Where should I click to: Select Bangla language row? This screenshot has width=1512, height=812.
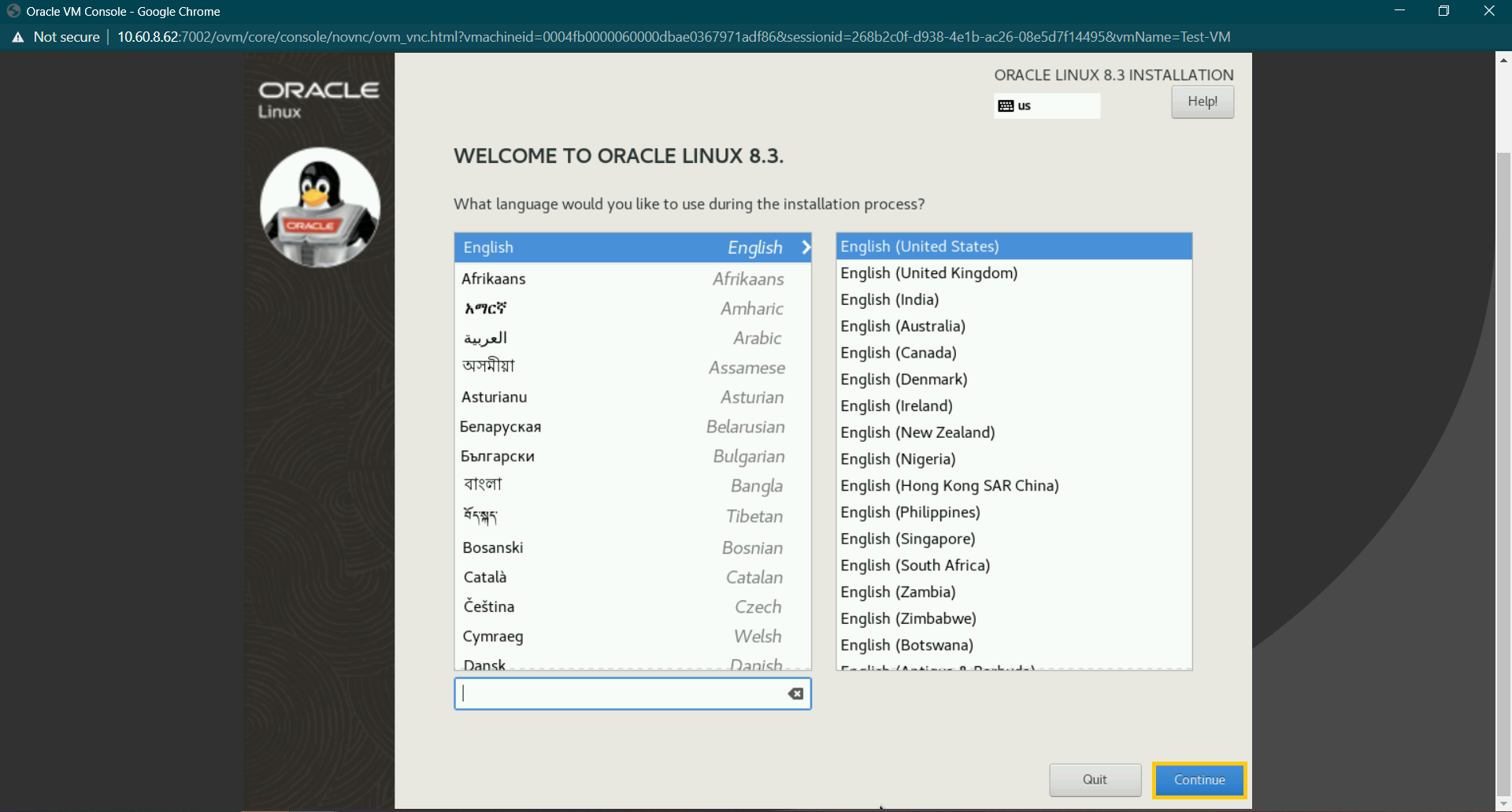tap(633, 486)
